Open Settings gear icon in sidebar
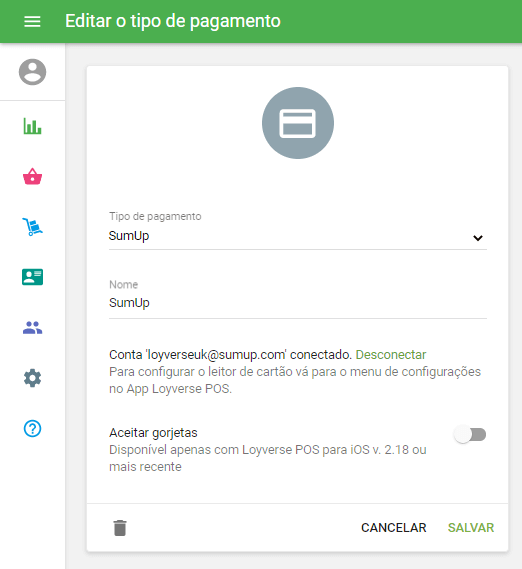522x569 pixels. pyautogui.click(x=32, y=378)
